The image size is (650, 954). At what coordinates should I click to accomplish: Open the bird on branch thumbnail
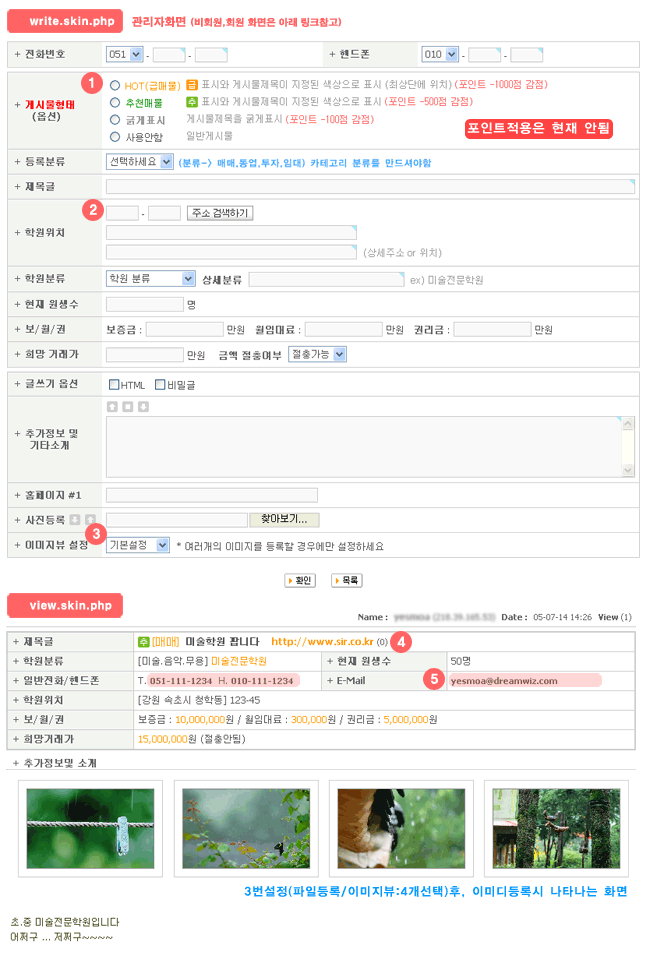coord(401,829)
